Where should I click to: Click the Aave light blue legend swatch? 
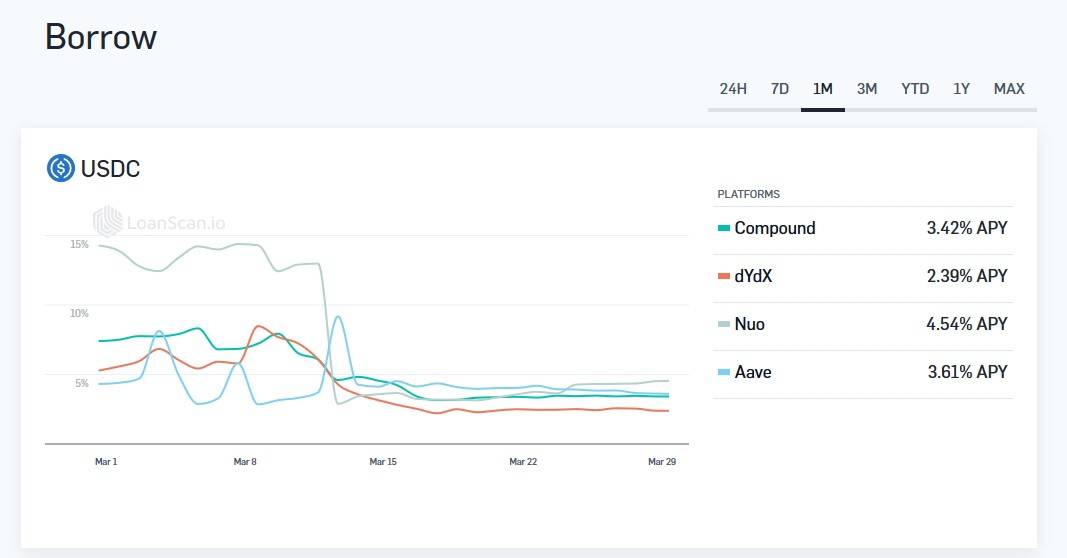click(724, 372)
